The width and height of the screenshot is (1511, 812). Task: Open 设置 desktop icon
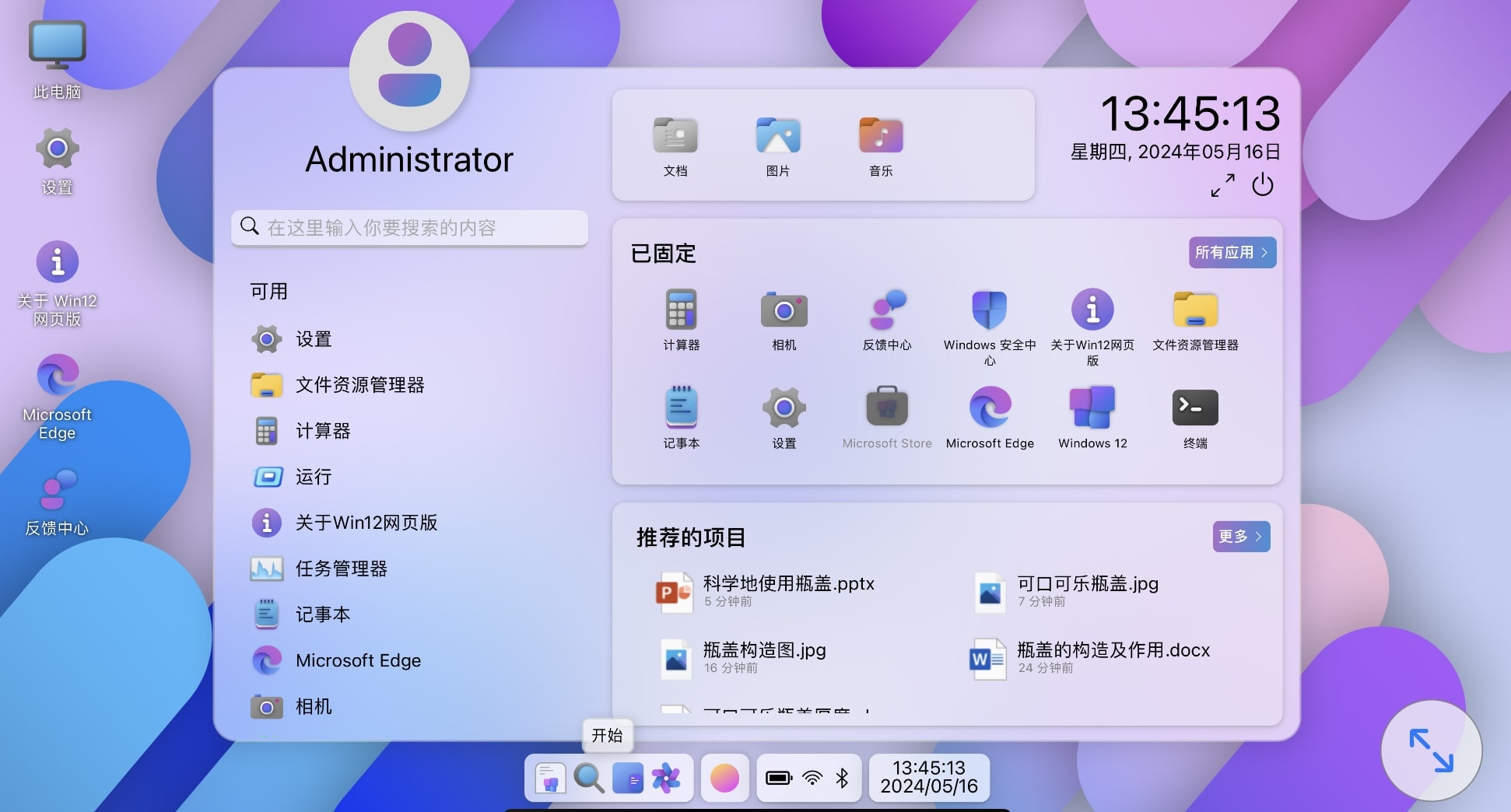[58, 162]
